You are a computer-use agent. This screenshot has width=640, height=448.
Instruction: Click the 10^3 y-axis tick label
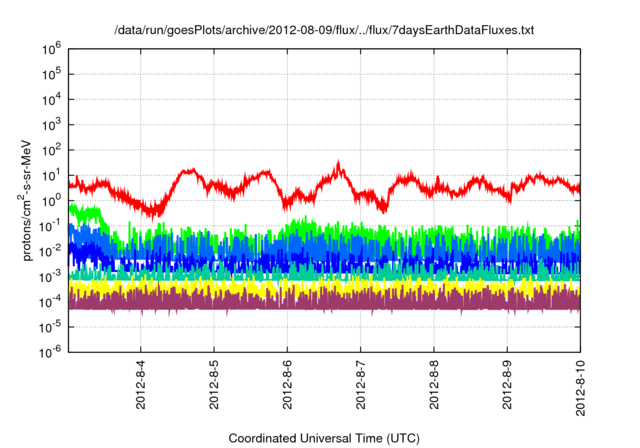click(52, 125)
